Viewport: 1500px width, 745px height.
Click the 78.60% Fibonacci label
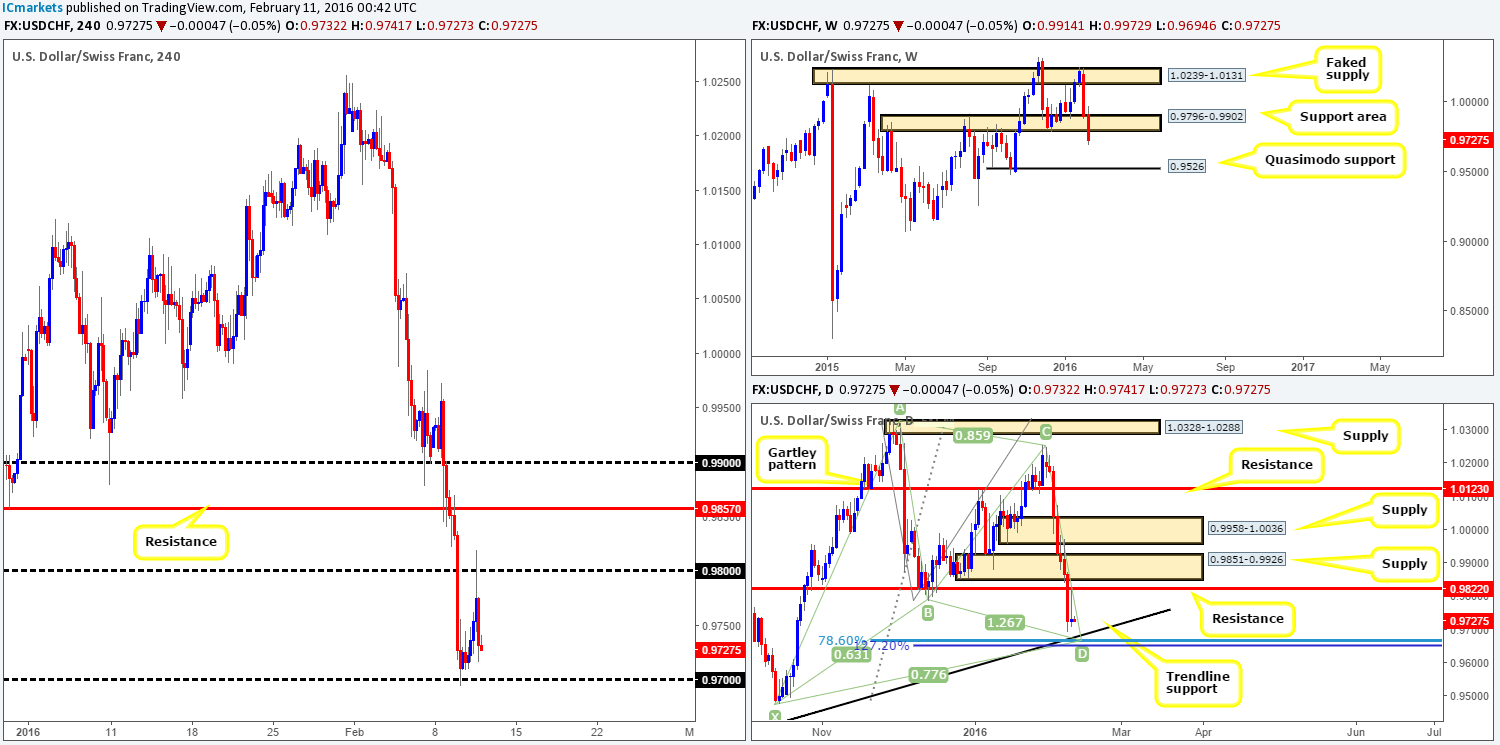point(840,640)
